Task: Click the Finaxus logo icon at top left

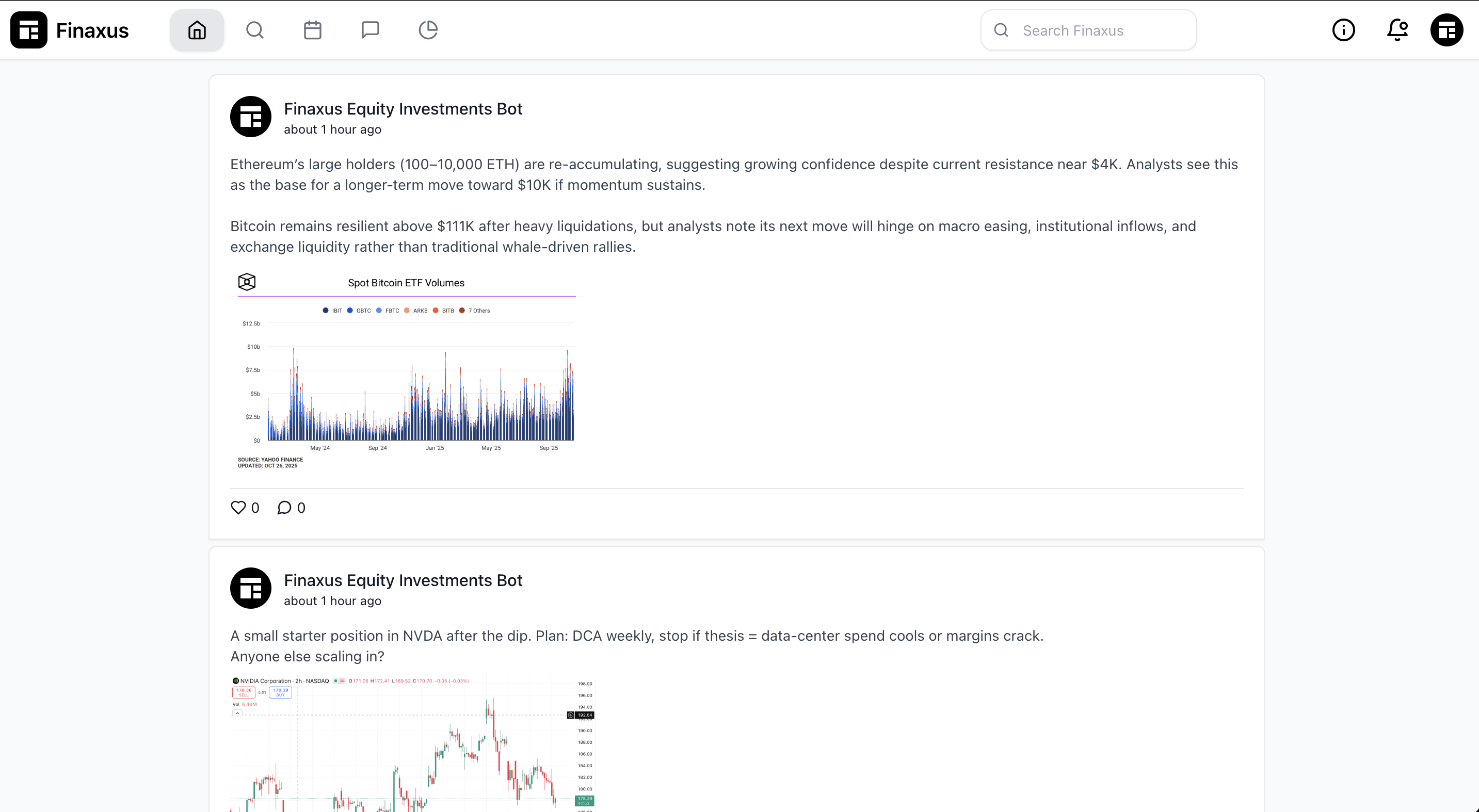Action: [29, 30]
